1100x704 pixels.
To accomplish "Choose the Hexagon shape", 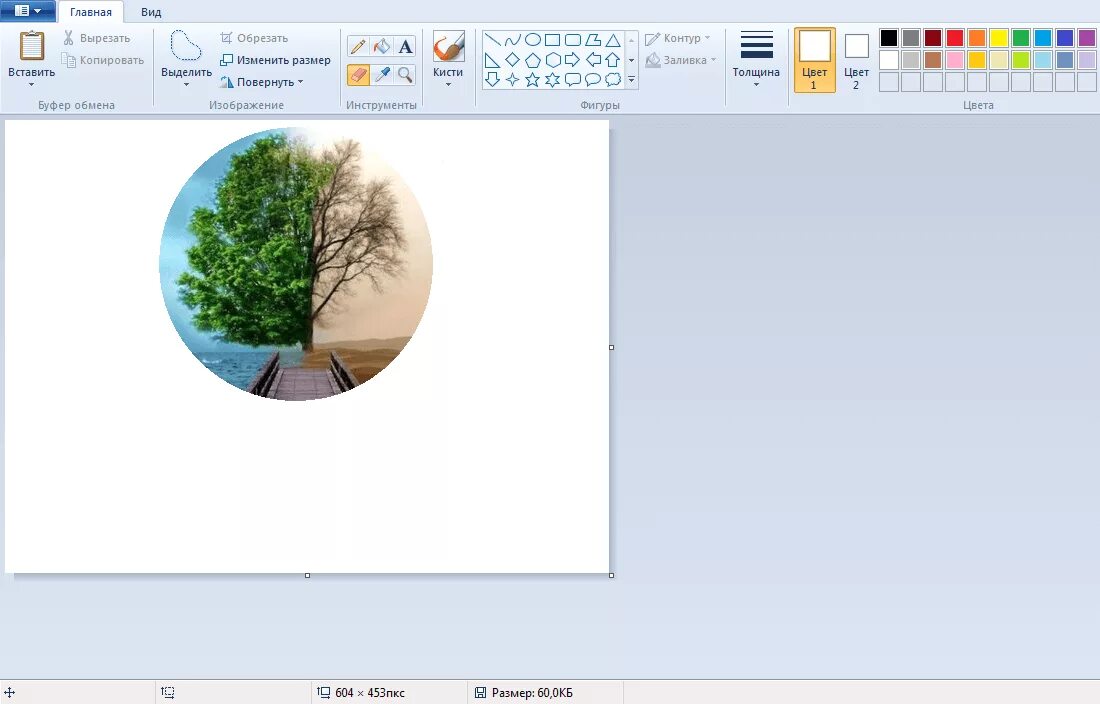I will (x=553, y=60).
